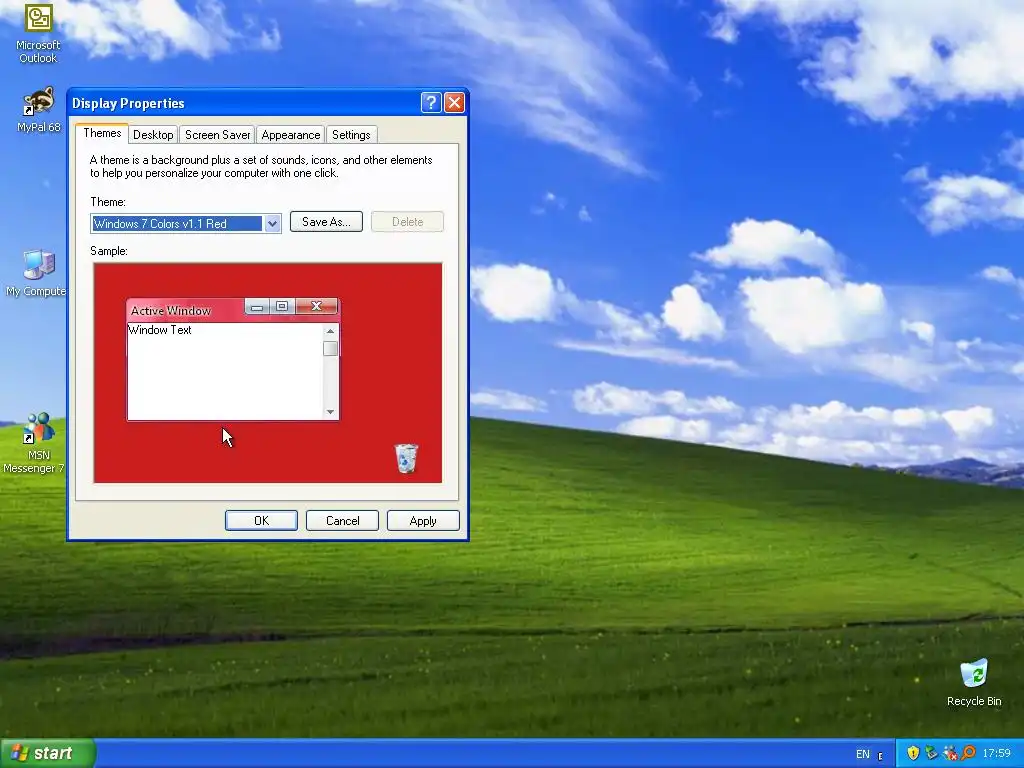
Task: Click the Safely Remove Hardware tray icon
Action: click(931, 753)
